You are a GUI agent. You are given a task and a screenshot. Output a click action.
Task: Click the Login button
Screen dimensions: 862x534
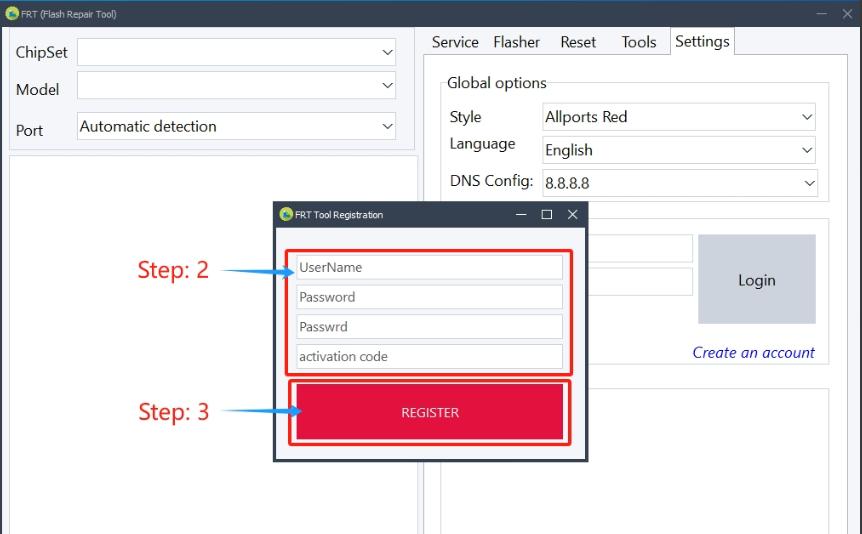tap(756, 279)
